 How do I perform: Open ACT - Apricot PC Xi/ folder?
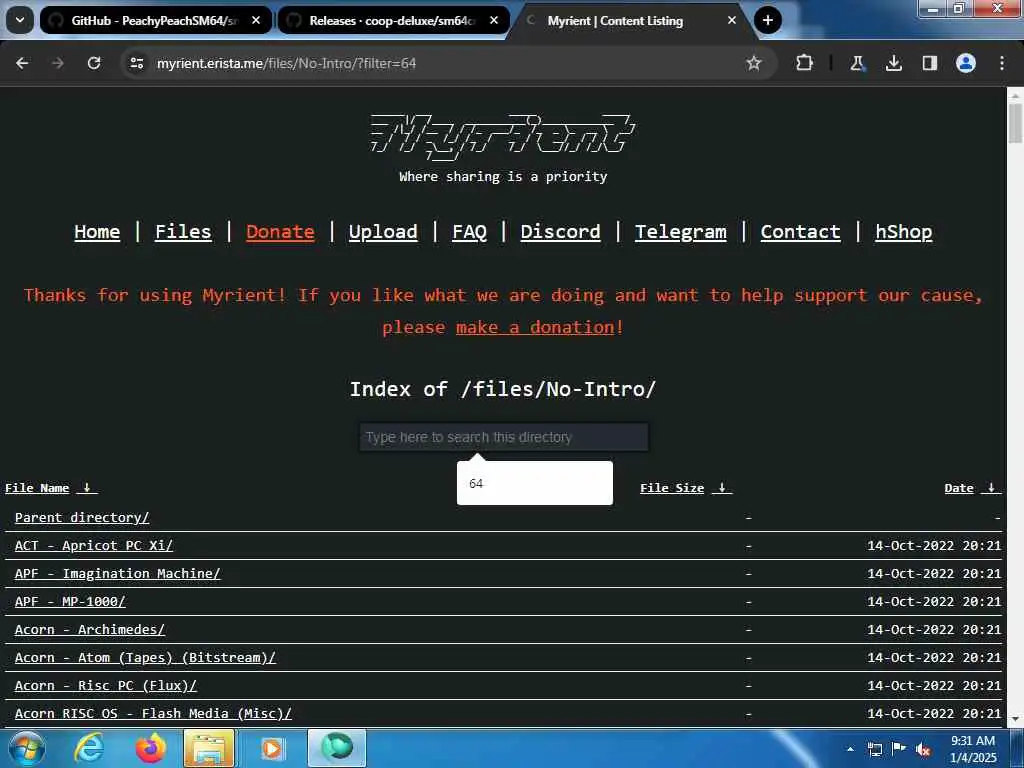[x=94, y=545]
